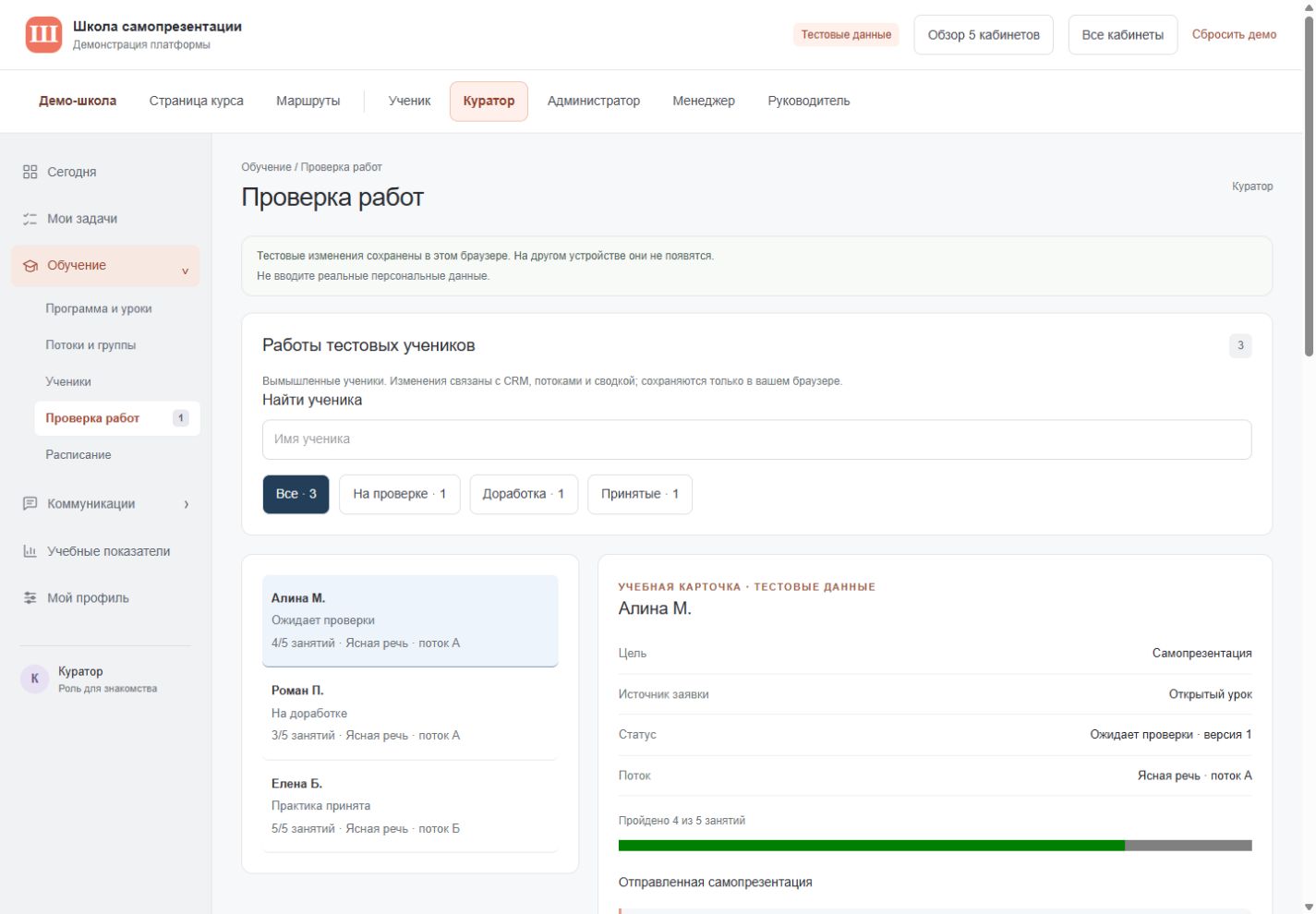Image resolution: width=1316 pixels, height=914 pixels.
Task: Click the Обучение breadcrumb link
Action: (266, 167)
